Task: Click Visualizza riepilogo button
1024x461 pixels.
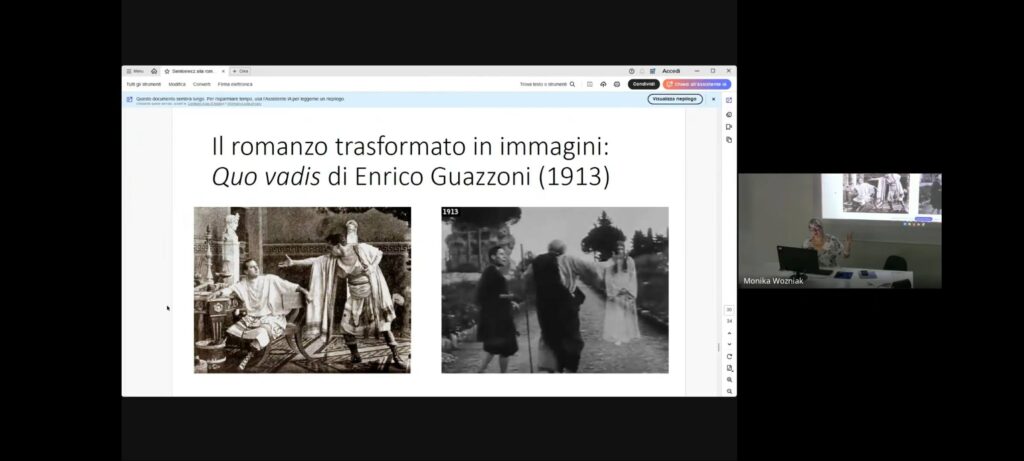Action: click(x=674, y=99)
